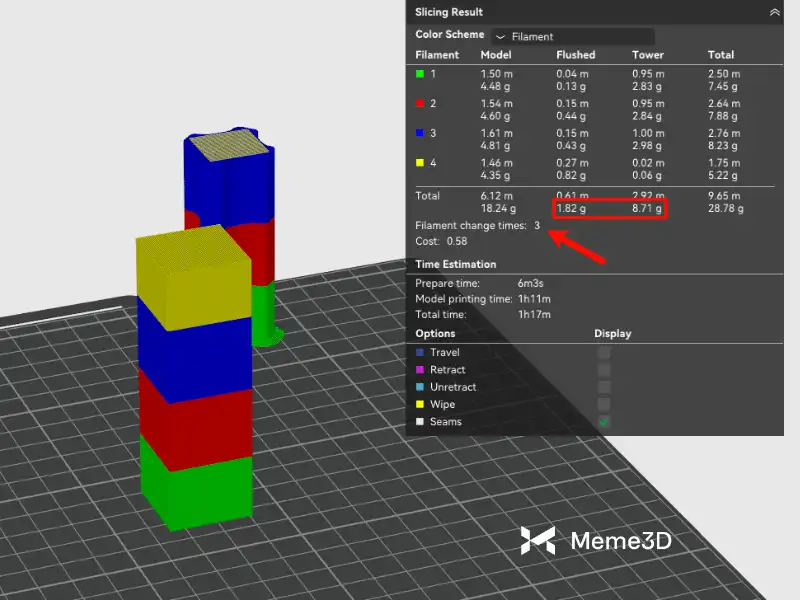Select the red Filament 2 swatch
This screenshot has width=800, height=600.
[420, 104]
